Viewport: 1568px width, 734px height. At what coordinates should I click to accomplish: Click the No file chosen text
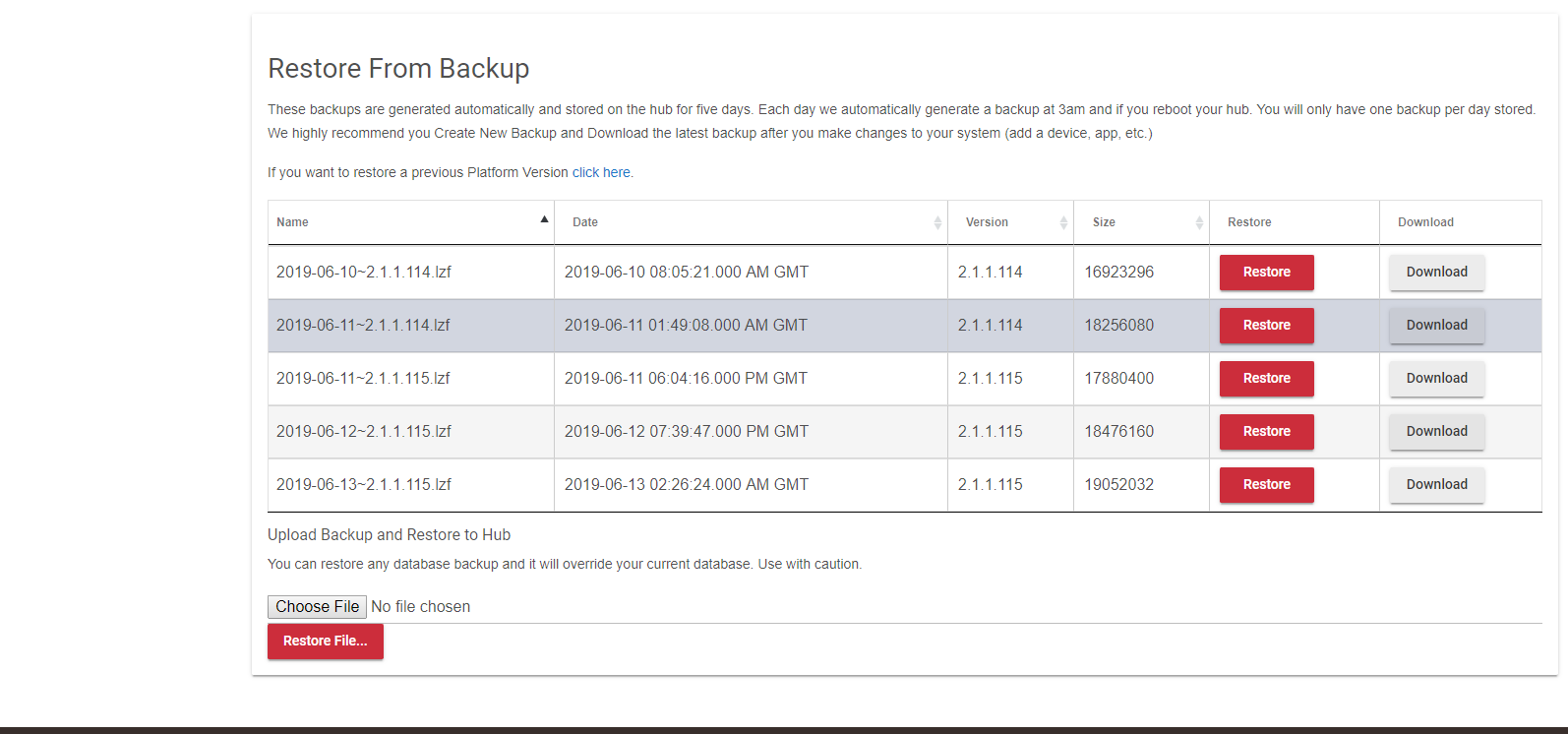click(x=420, y=607)
